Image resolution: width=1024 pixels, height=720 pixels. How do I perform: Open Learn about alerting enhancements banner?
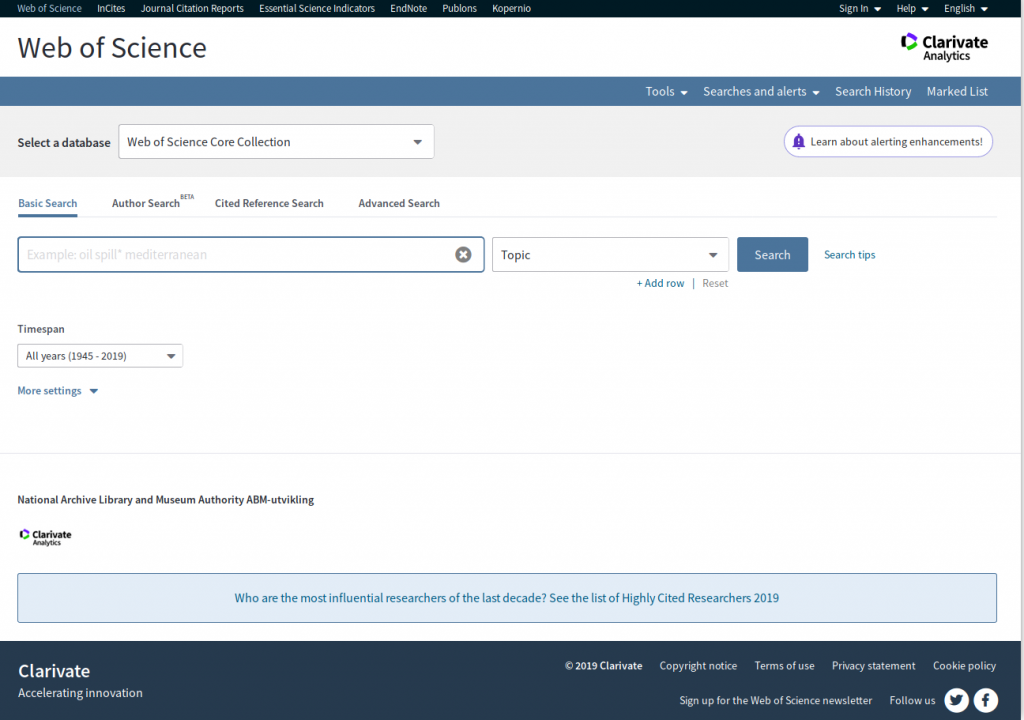pyautogui.click(x=888, y=142)
